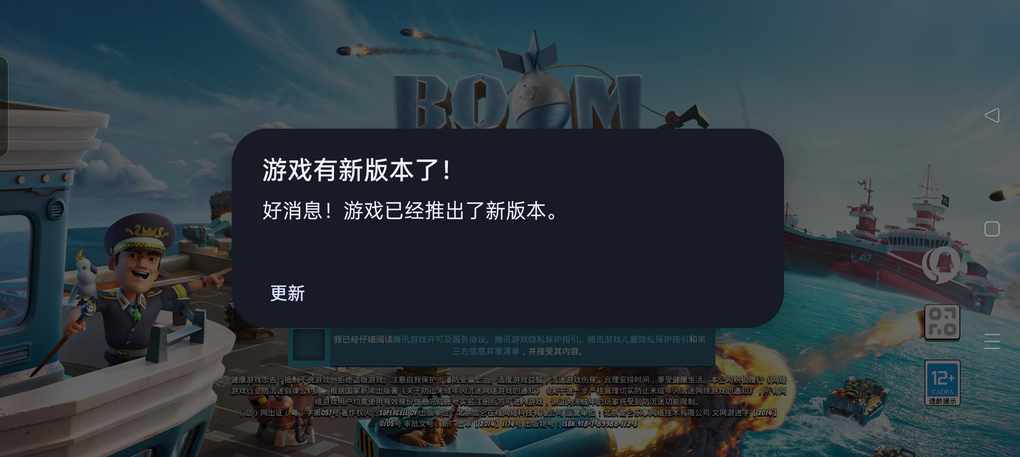The width and height of the screenshot is (1020, 457).
Task: Select the 好消息 new version message text
Action: pyautogui.click(x=410, y=211)
